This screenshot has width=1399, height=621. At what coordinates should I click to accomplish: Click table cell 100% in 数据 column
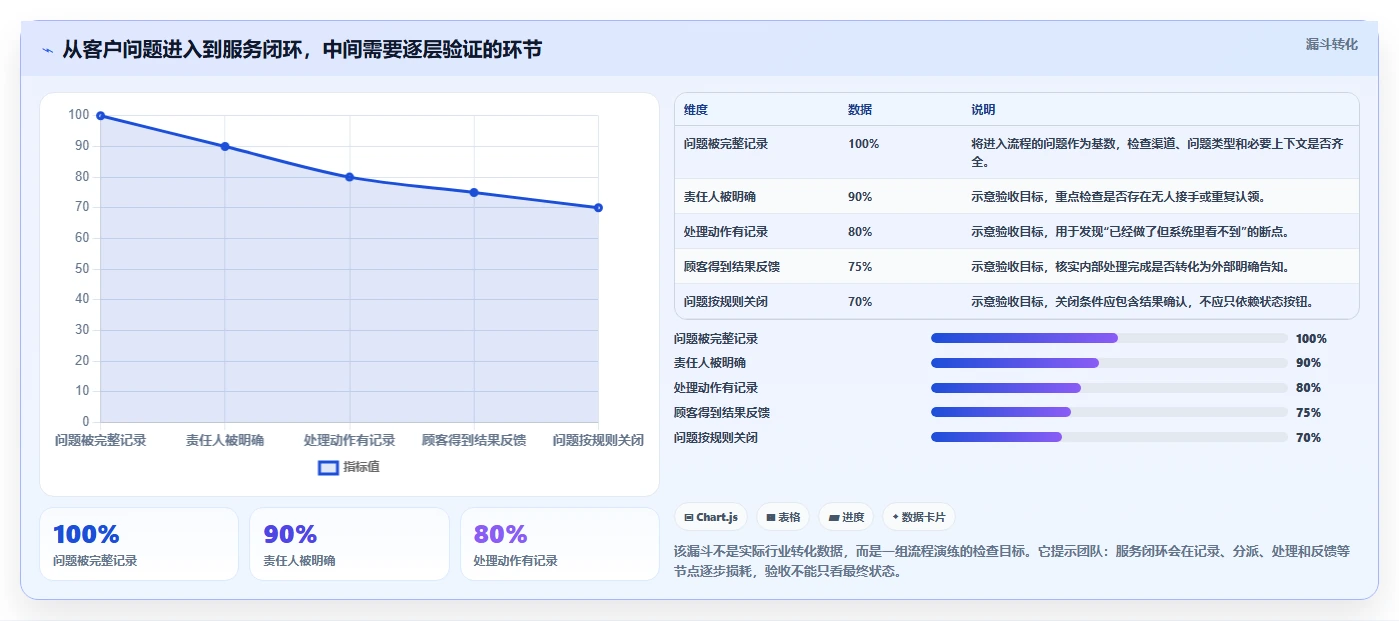863,144
